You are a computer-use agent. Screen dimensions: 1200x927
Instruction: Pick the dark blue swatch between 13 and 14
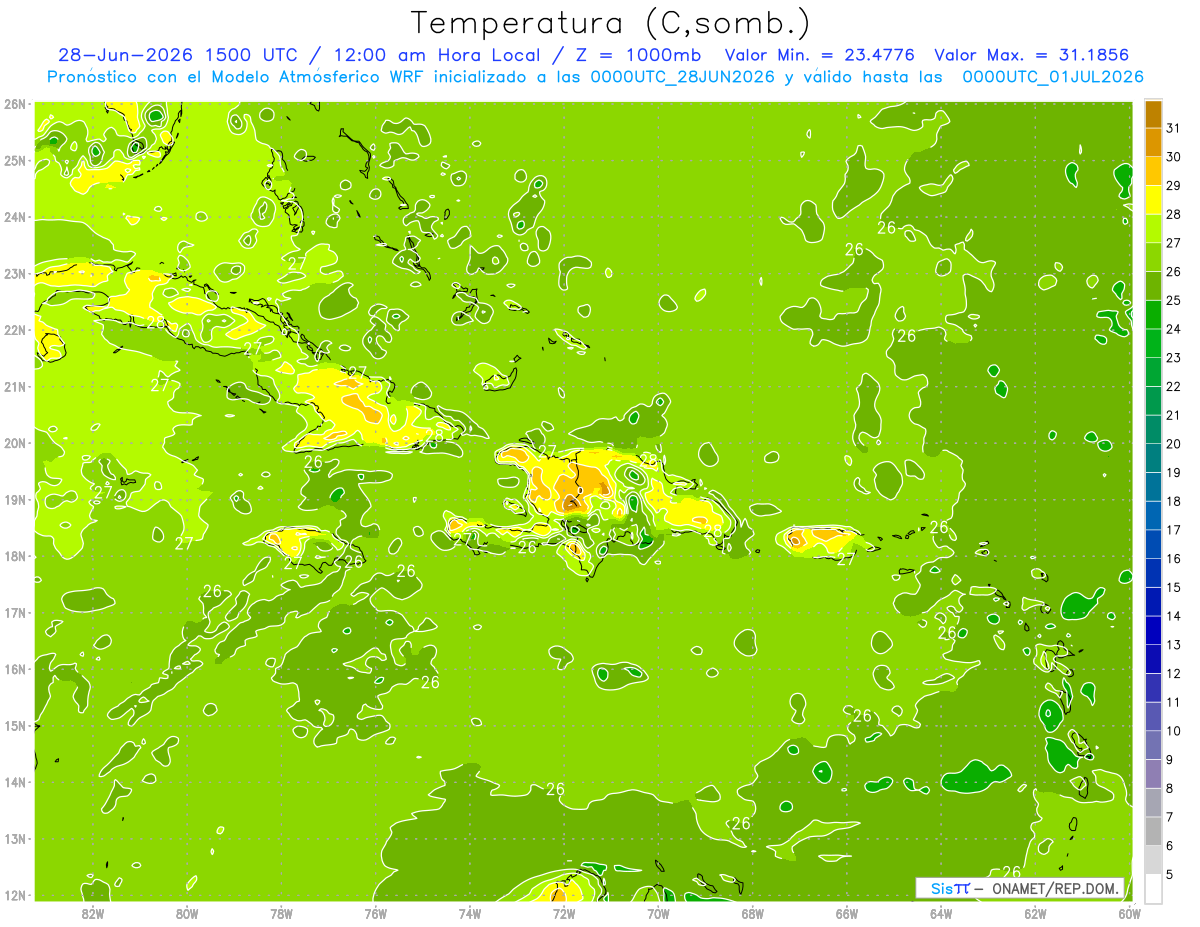tap(1153, 630)
